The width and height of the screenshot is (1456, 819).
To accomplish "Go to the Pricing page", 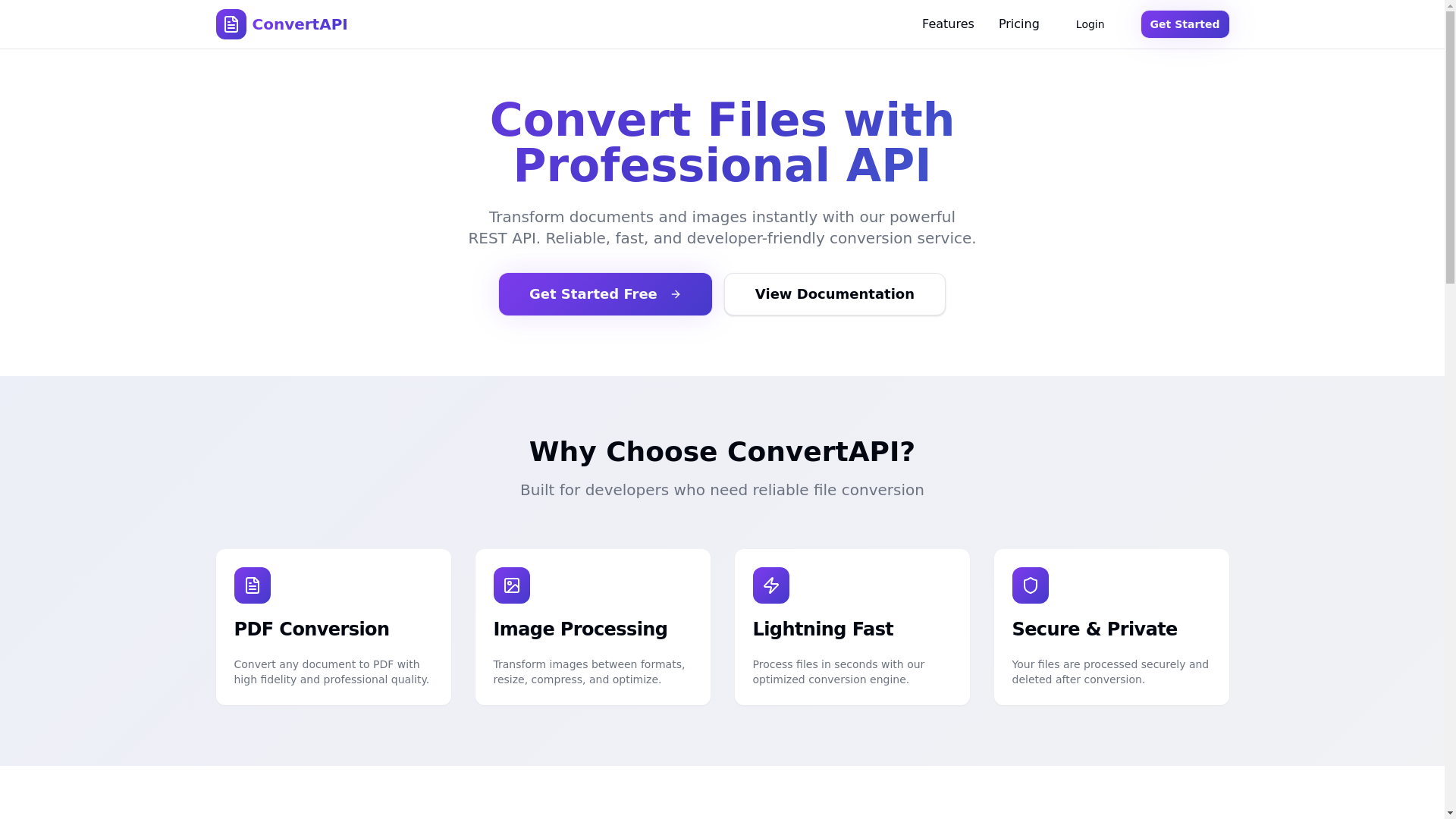I will pyautogui.click(x=1018, y=24).
